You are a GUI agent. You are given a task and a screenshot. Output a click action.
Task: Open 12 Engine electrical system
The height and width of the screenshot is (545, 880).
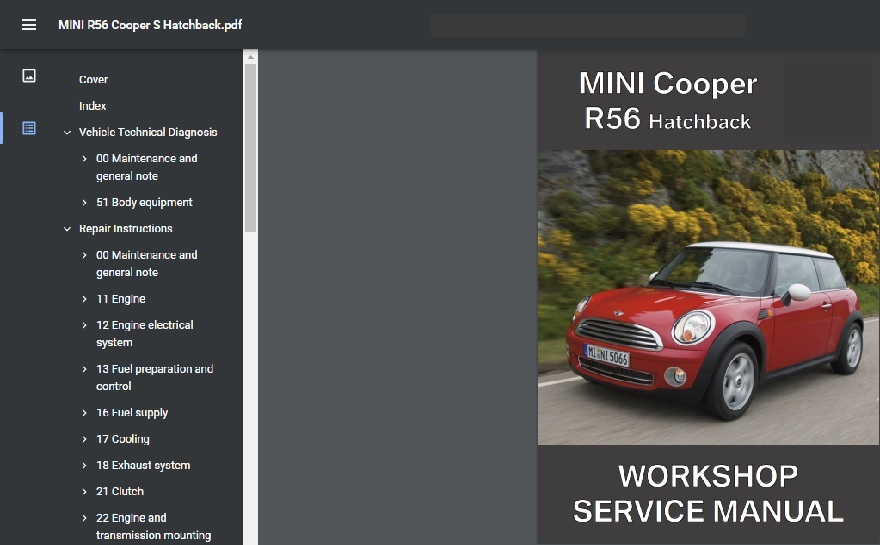pyautogui.click(x=145, y=333)
